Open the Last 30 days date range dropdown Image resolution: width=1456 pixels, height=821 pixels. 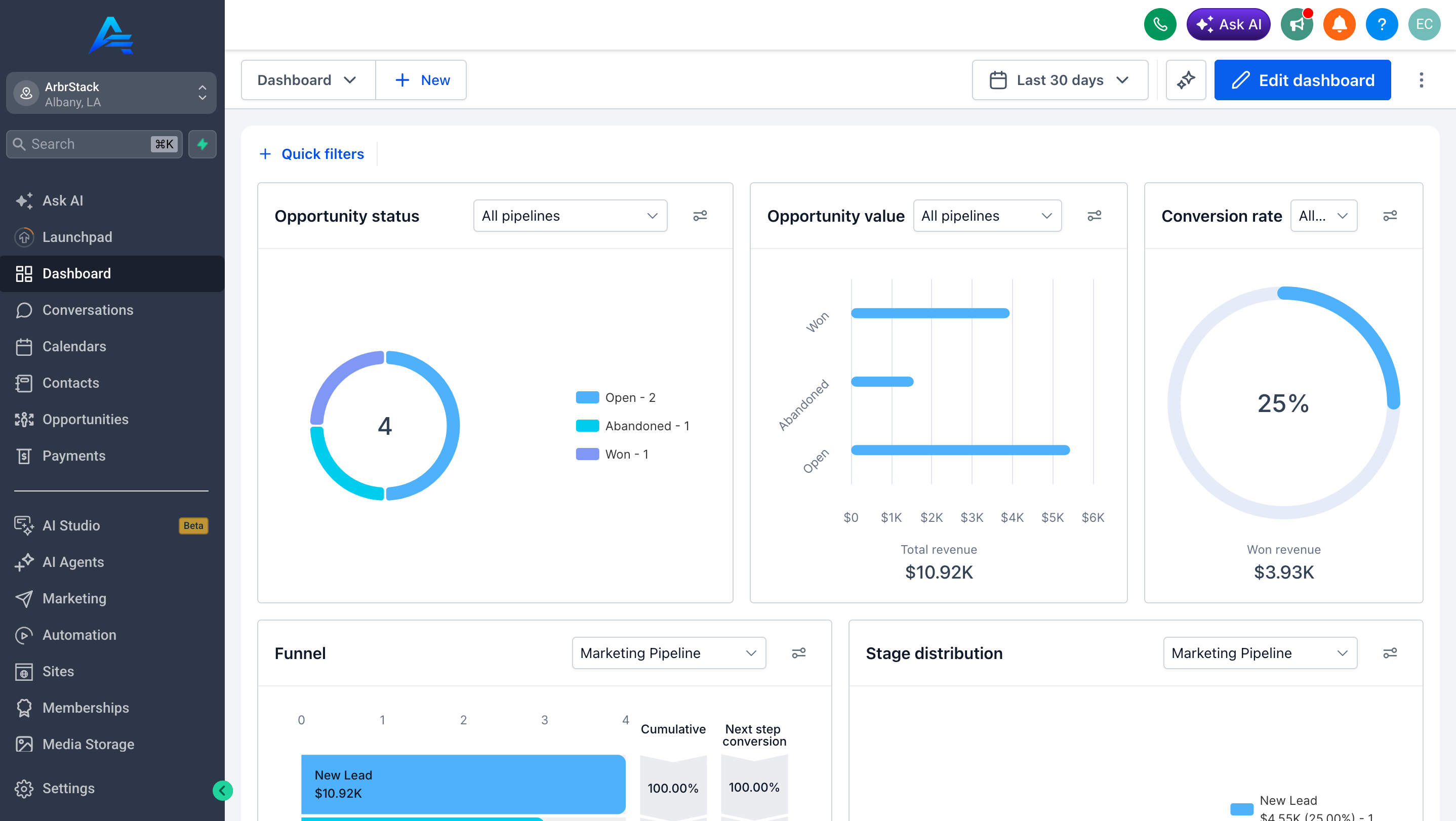pos(1060,80)
